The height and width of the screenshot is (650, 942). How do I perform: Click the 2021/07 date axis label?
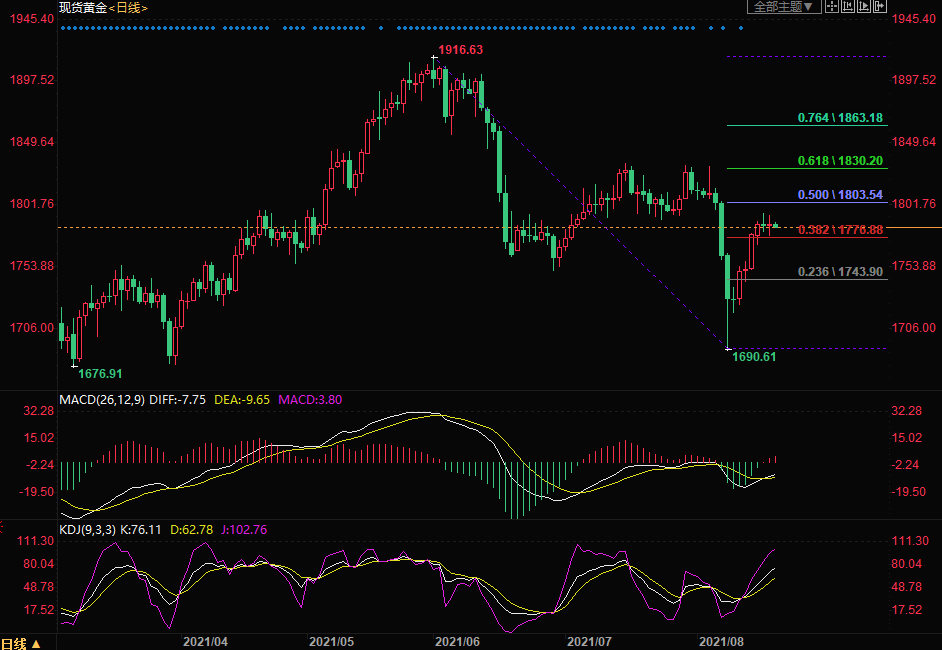pyautogui.click(x=589, y=642)
